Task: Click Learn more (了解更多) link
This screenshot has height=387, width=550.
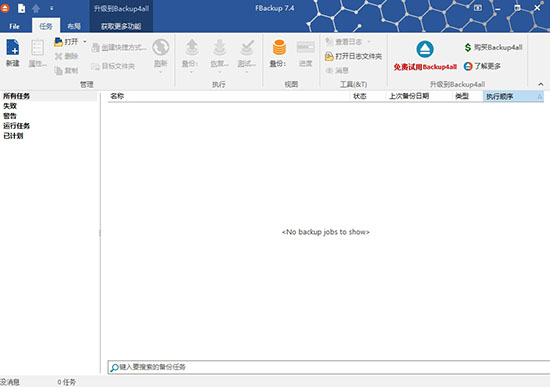Action: [482, 66]
